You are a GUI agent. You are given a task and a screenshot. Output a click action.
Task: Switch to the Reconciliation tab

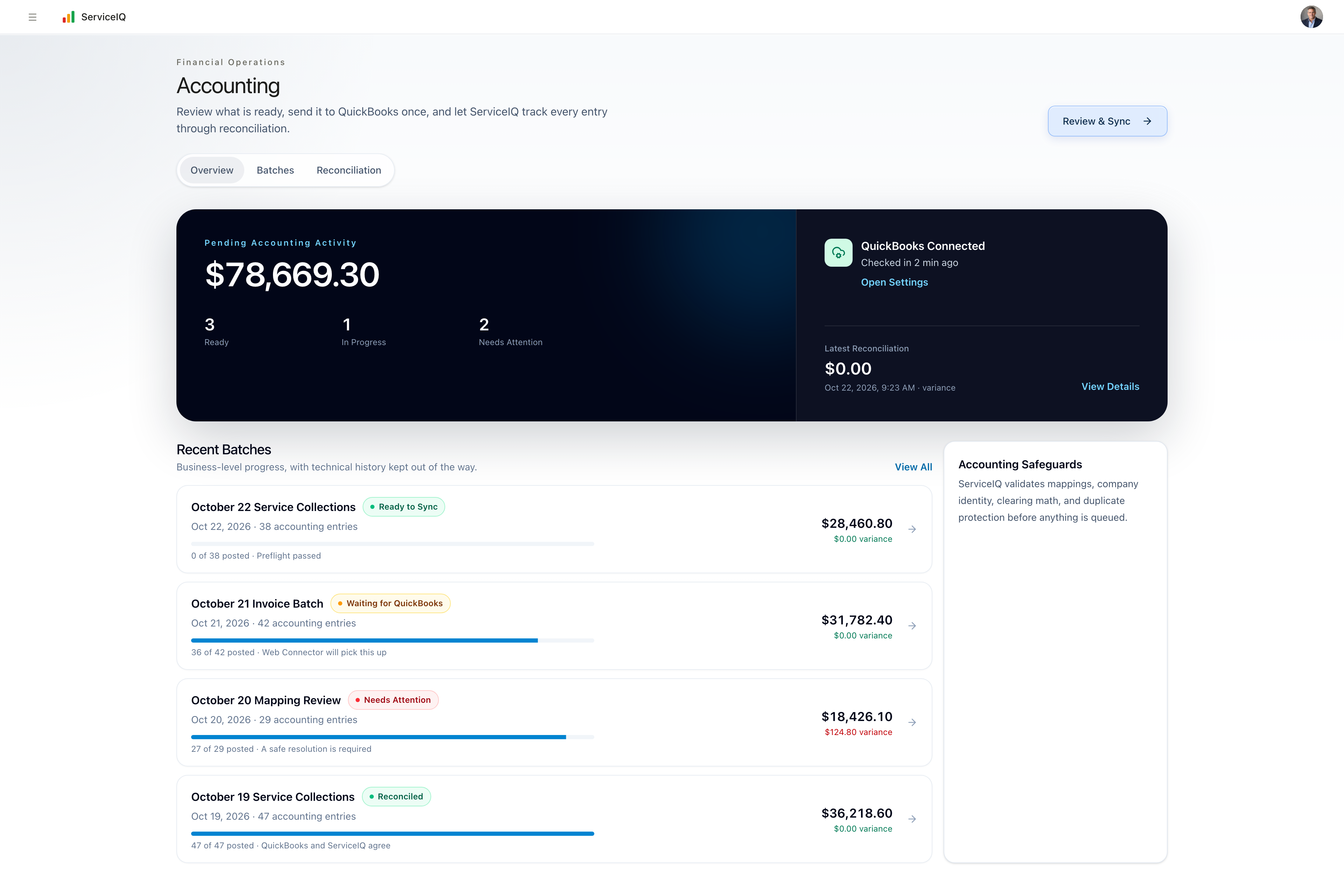tap(349, 170)
